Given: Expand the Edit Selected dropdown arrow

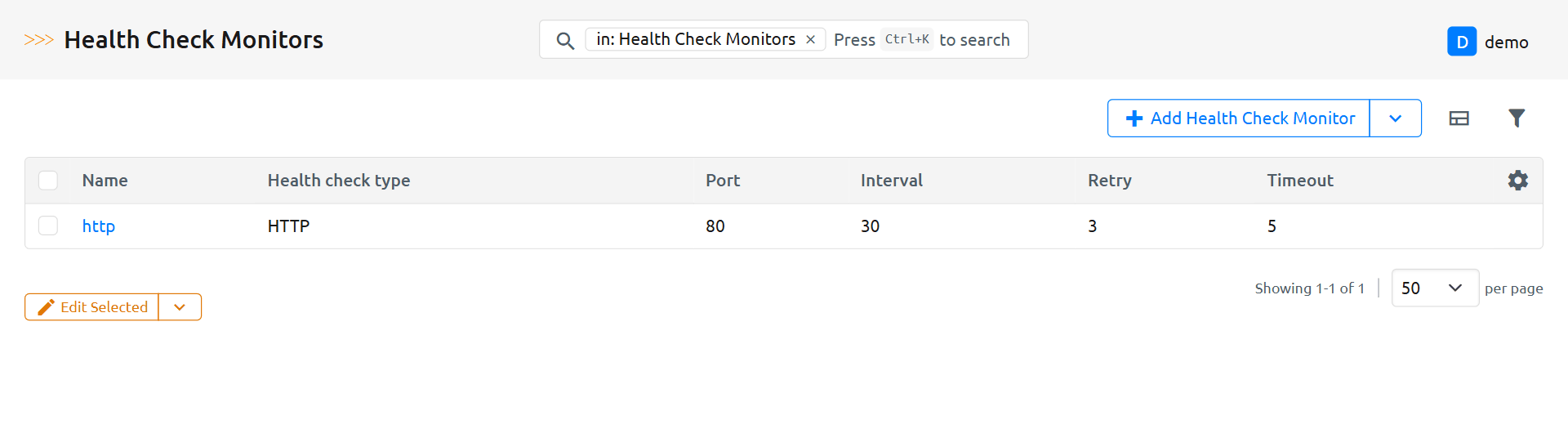Looking at the screenshot, I should pyautogui.click(x=180, y=307).
